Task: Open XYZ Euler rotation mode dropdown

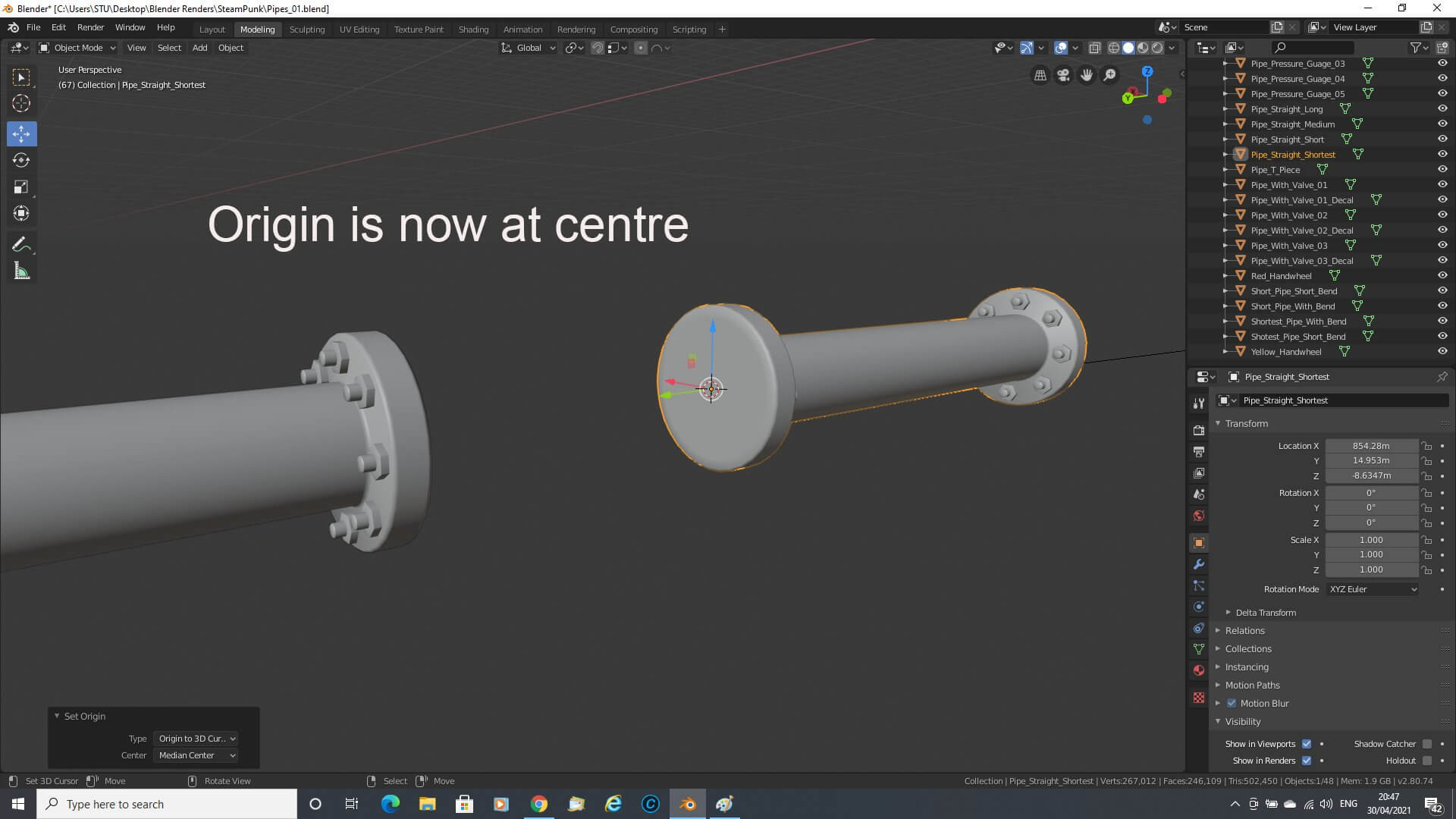Action: (x=1372, y=589)
